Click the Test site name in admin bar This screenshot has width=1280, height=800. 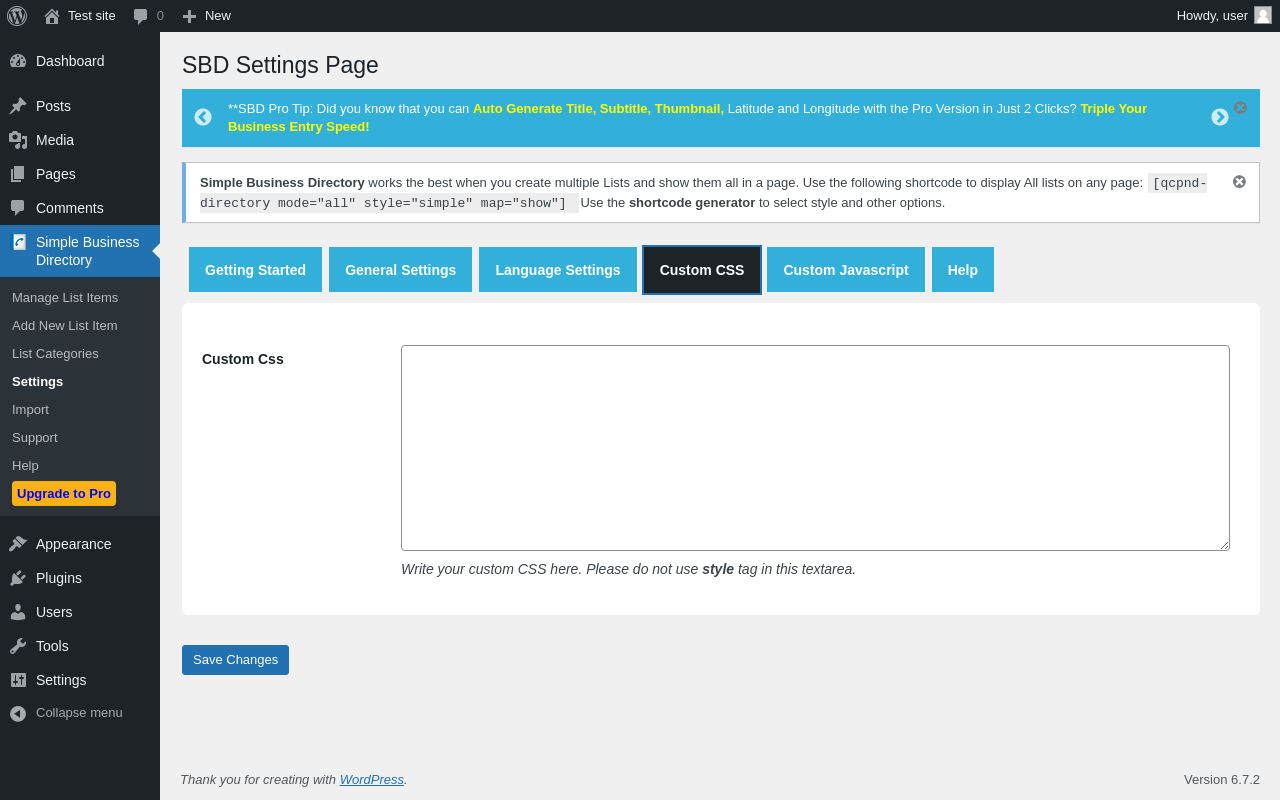click(92, 16)
